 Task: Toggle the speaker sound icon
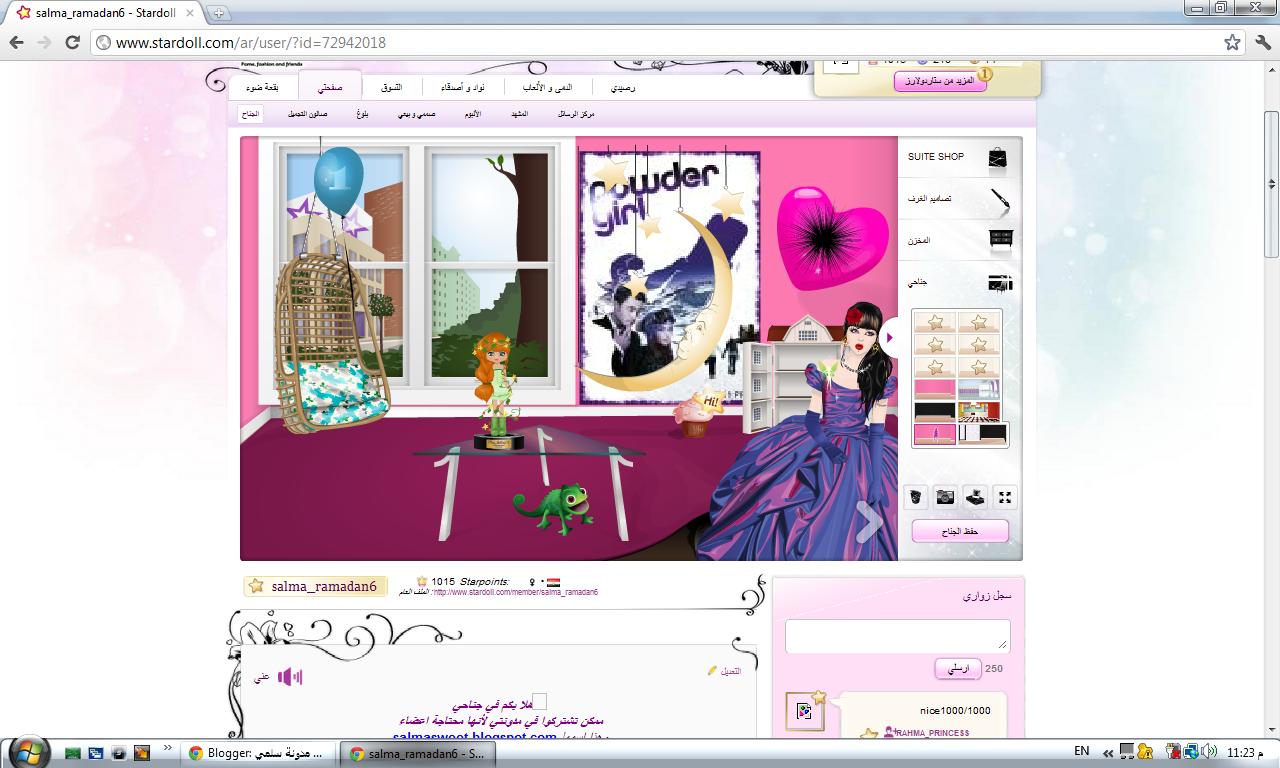coord(290,678)
